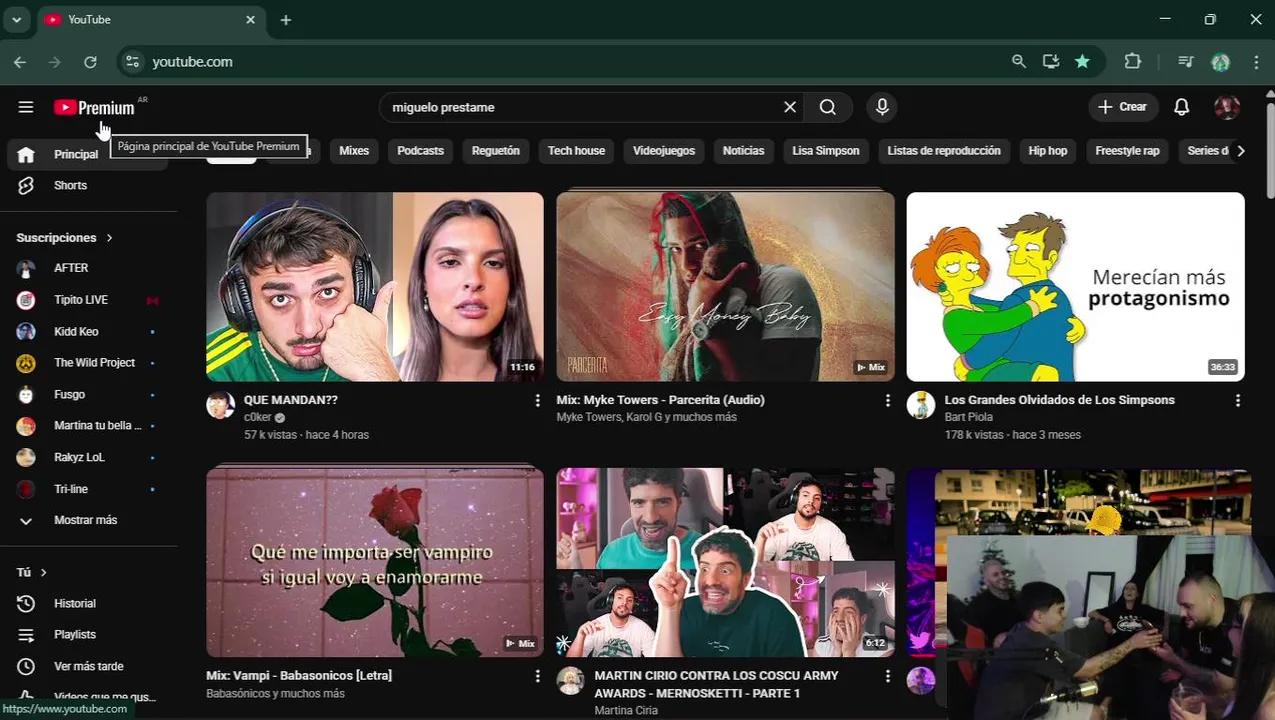
Task: Open Myke Towers Parcerita mix thumbnail
Action: tap(725, 286)
